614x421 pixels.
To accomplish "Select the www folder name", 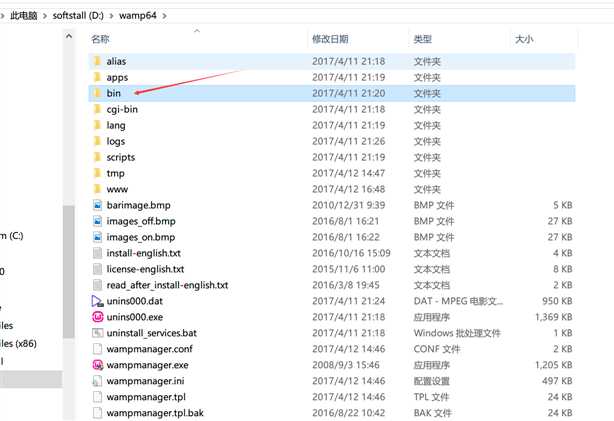I will click(x=117, y=190).
